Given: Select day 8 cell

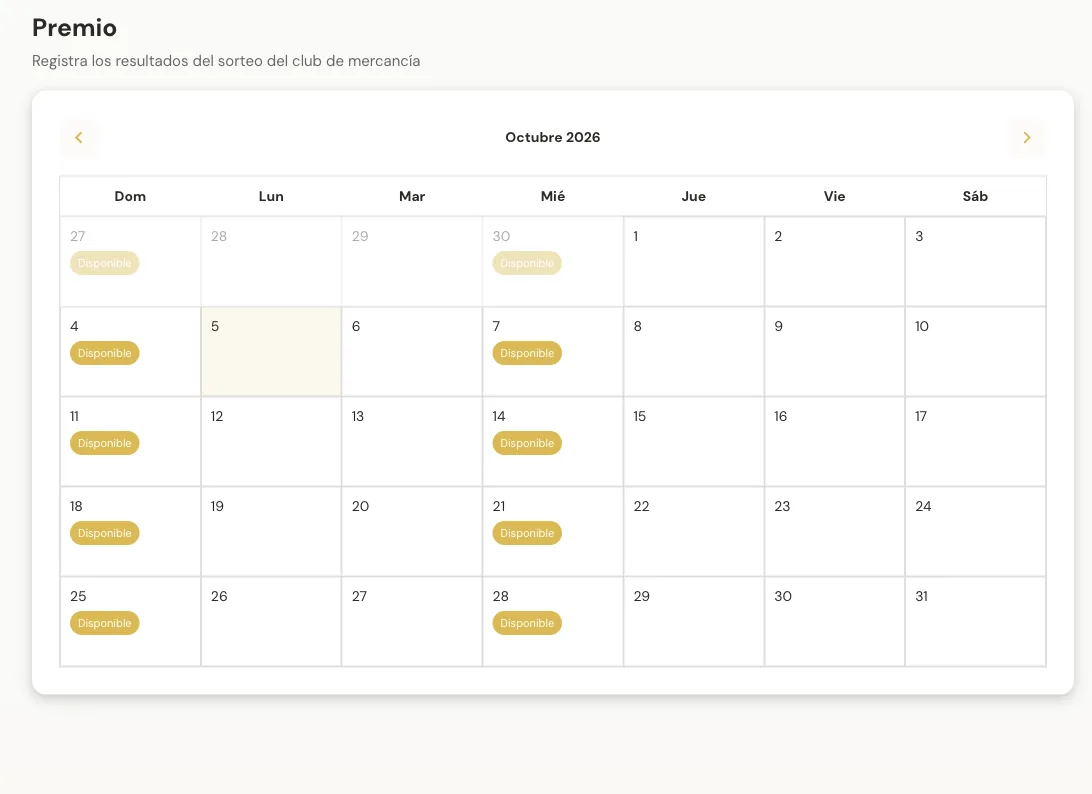Looking at the screenshot, I should pos(694,352).
